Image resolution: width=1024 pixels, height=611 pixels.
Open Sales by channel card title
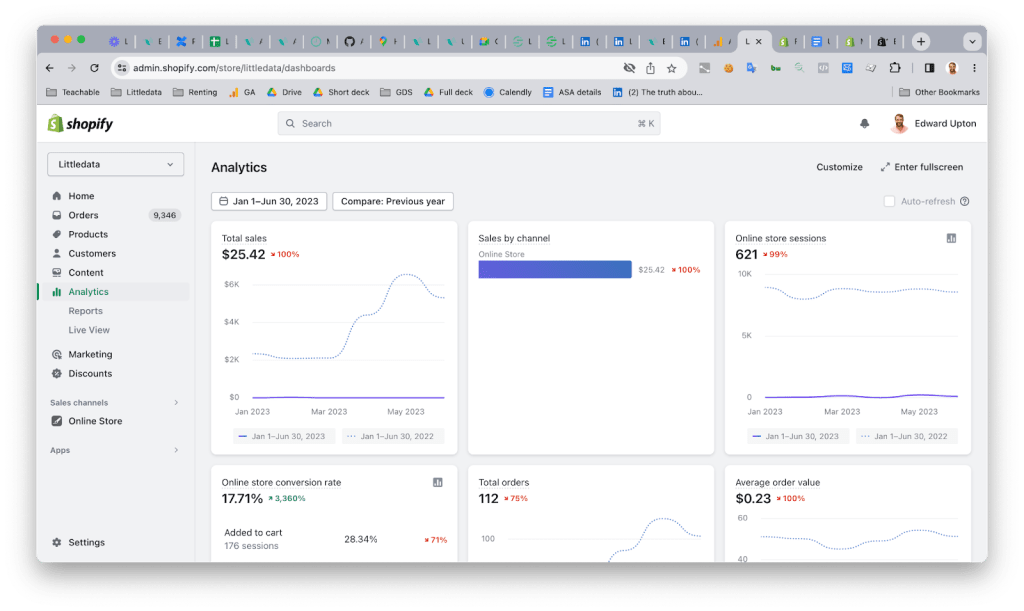tap(514, 238)
